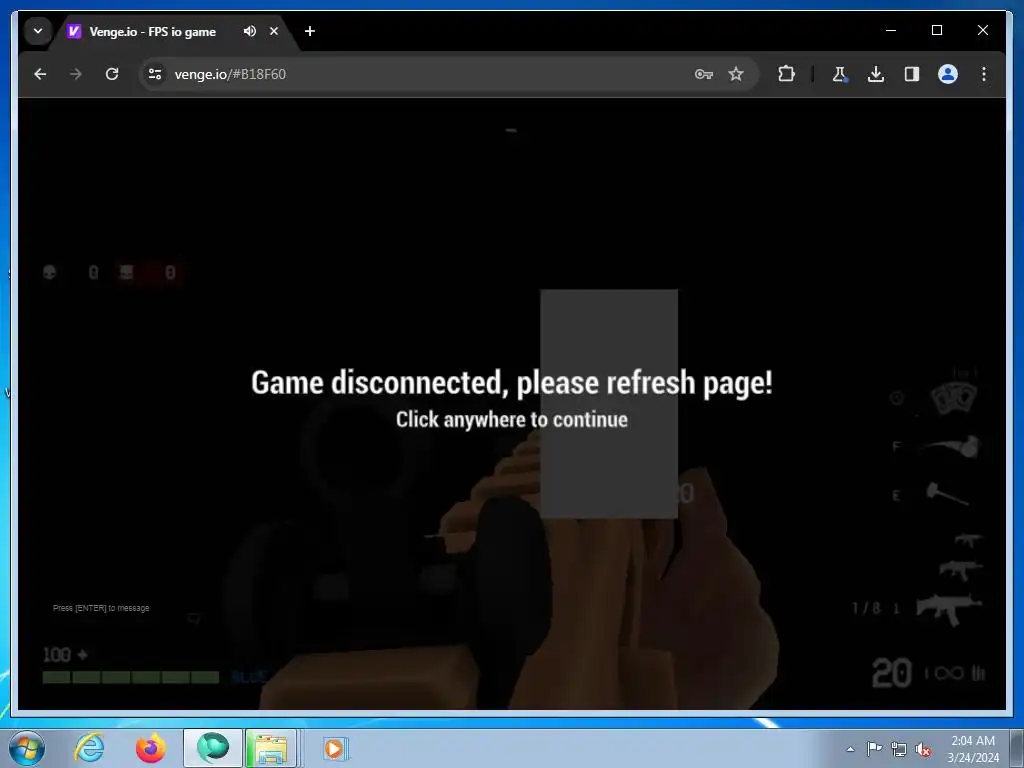Click the F key throwable weapon icon

coord(952,447)
